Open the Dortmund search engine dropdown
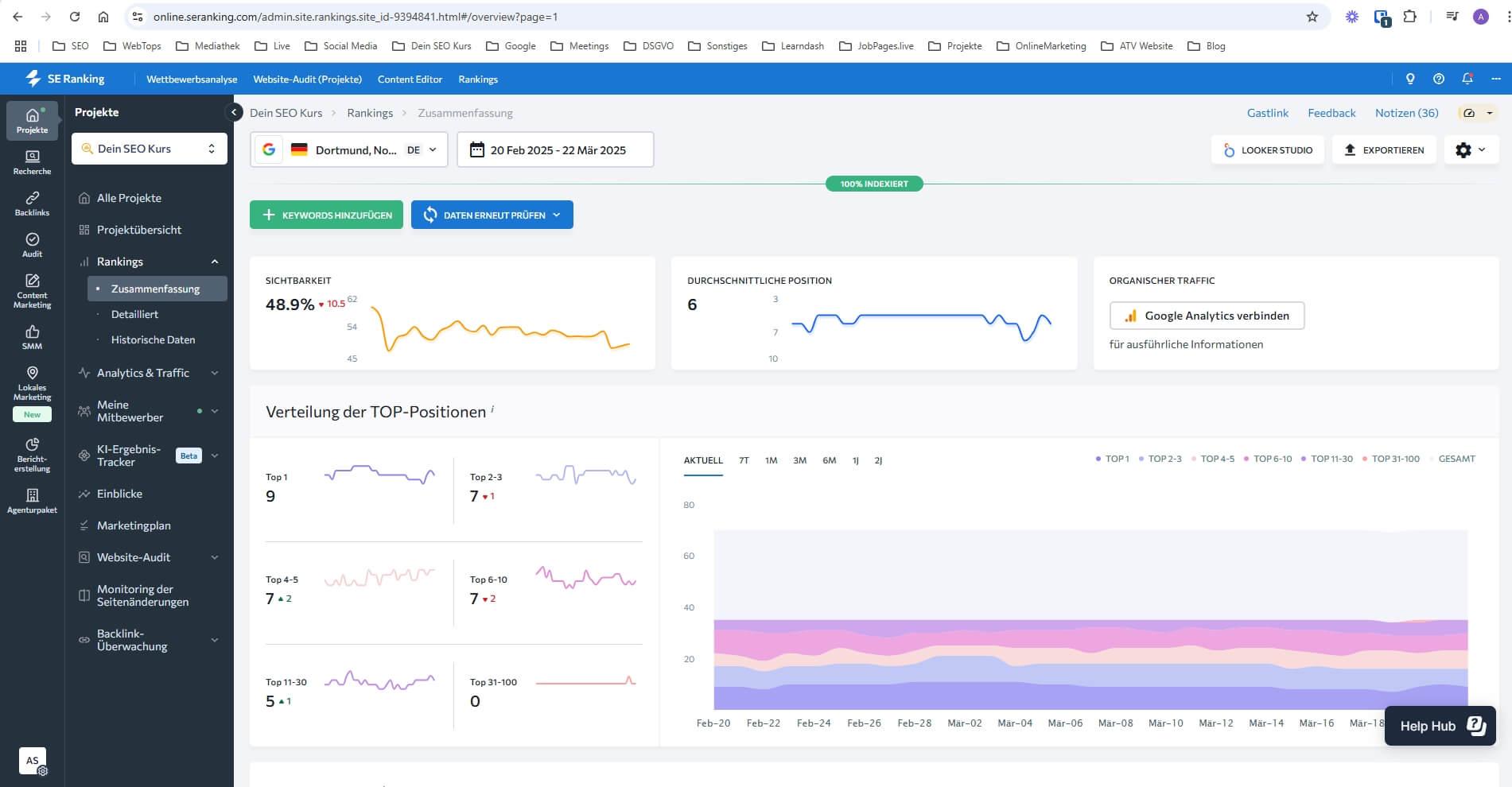This screenshot has width=1512, height=787. (x=349, y=149)
